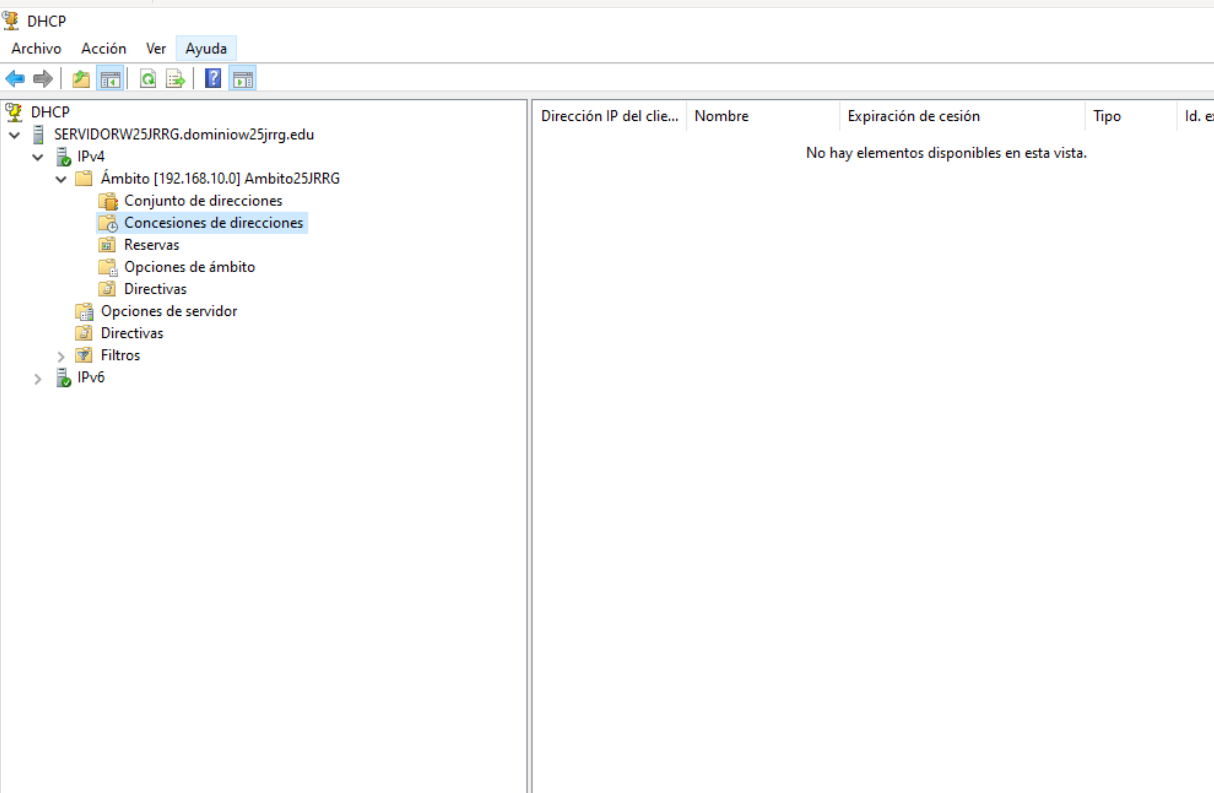Sort by Nombre column header
Image resolution: width=1214 pixels, height=793 pixels.
(763, 116)
